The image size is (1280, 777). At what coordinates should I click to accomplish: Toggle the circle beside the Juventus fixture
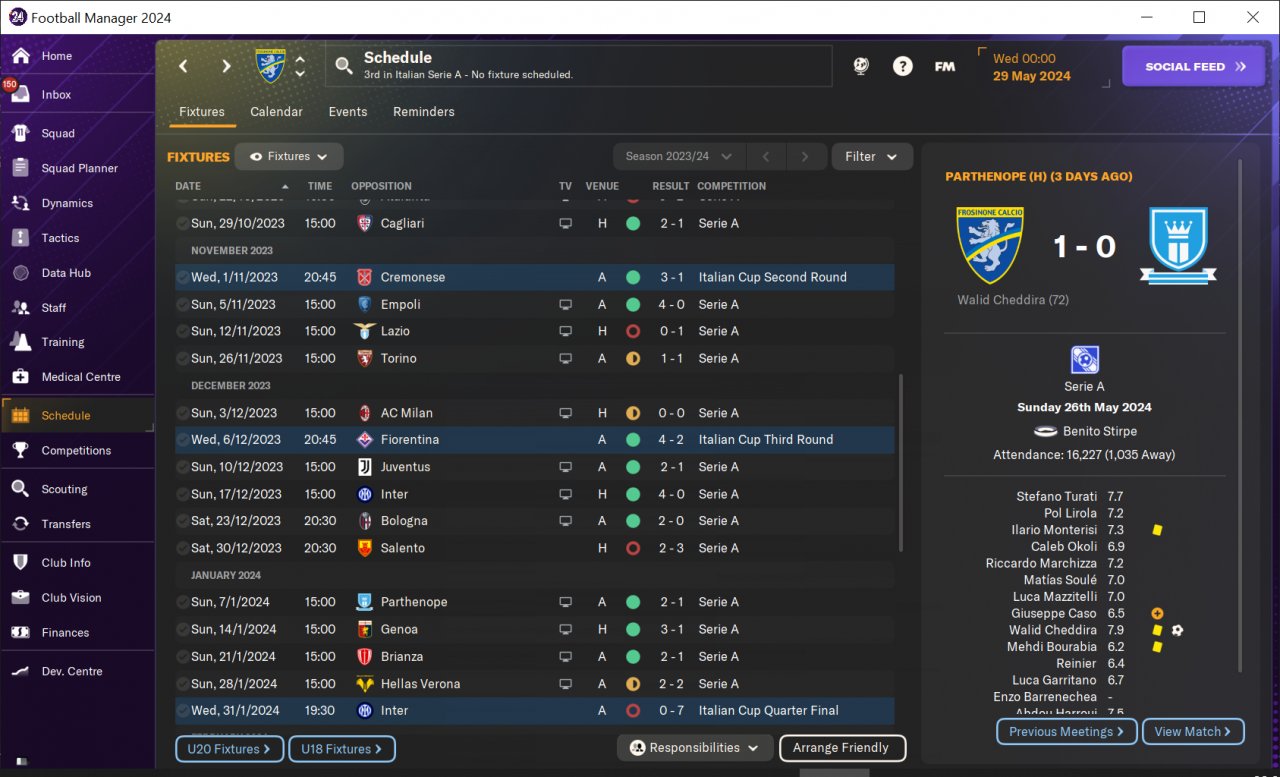[x=182, y=467]
